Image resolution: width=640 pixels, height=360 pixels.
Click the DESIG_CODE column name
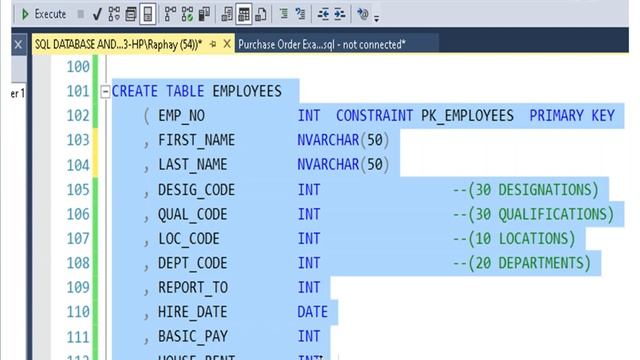point(197,190)
